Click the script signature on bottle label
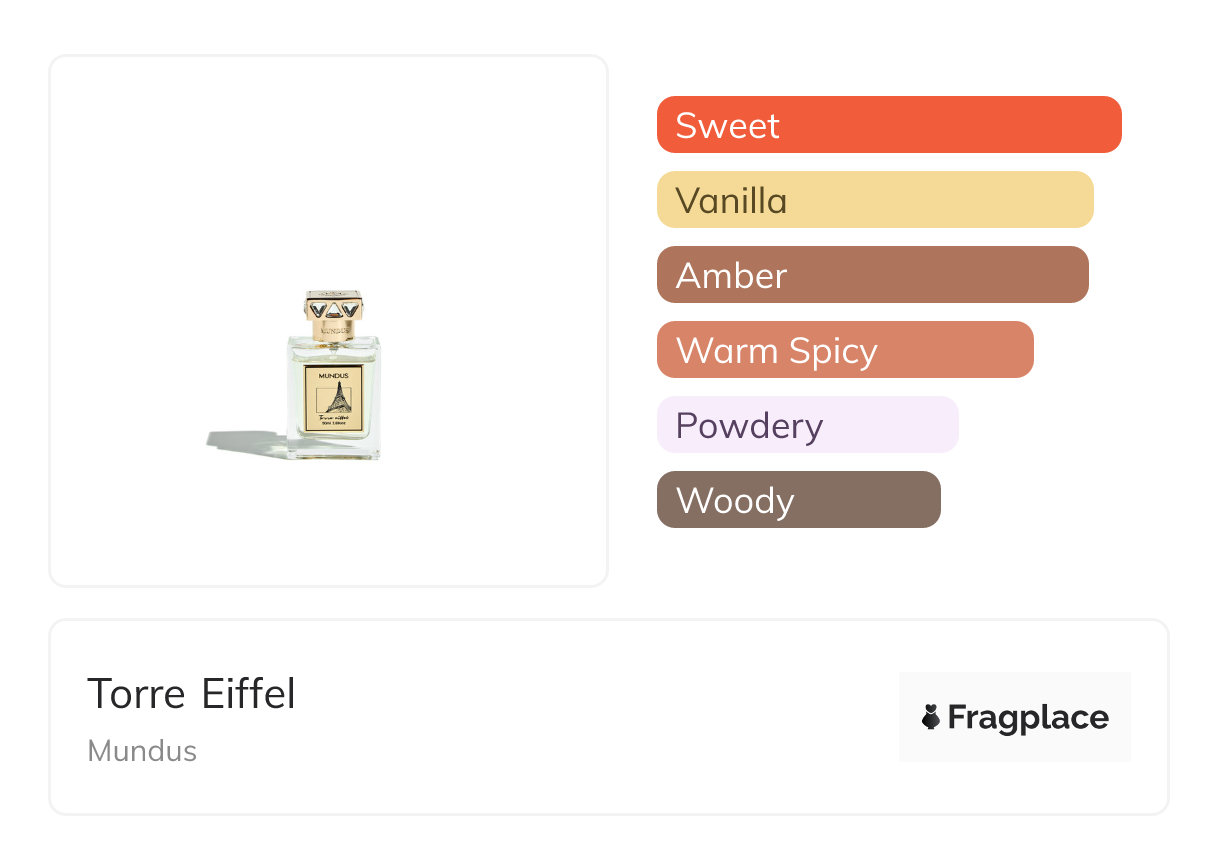Screen dimensions: 1218x864 point(333,417)
